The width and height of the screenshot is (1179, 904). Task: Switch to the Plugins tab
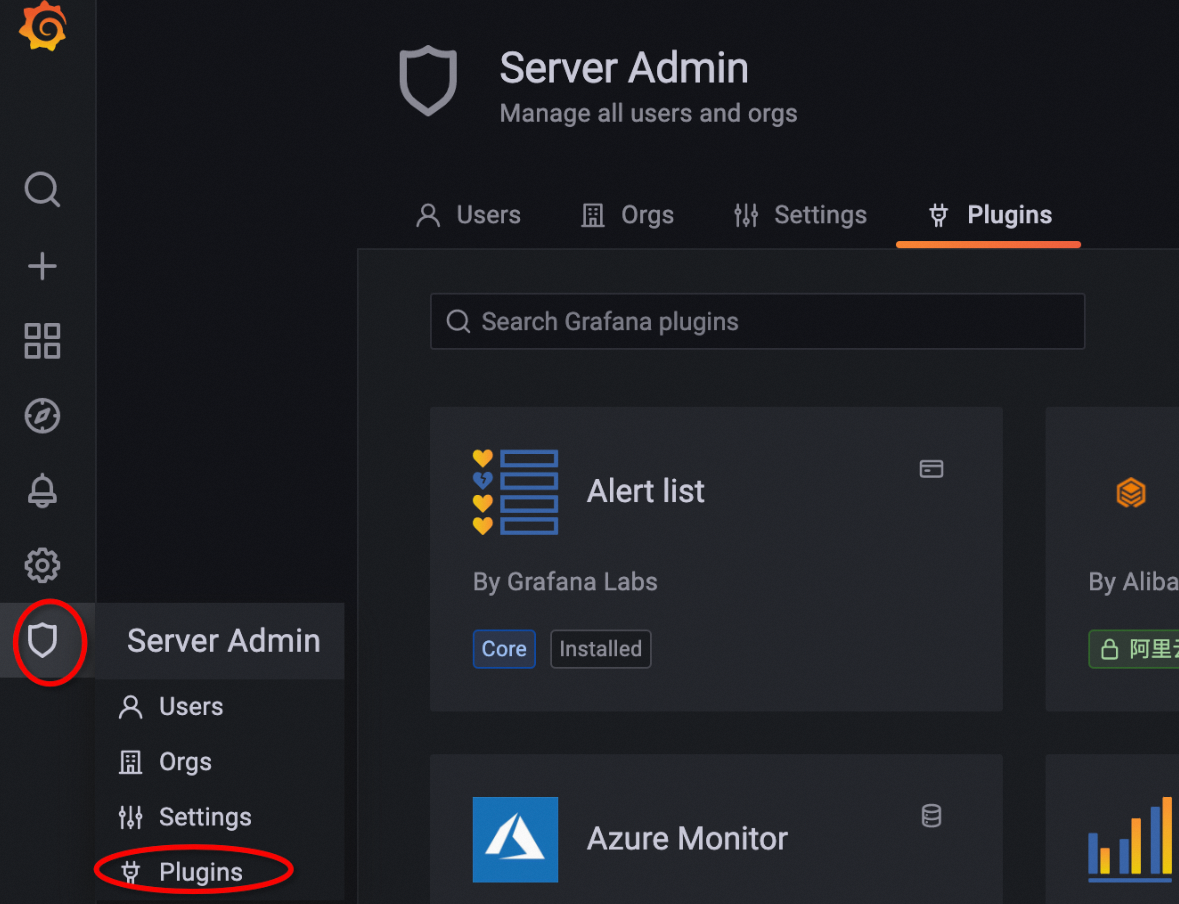click(x=989, y=215)
